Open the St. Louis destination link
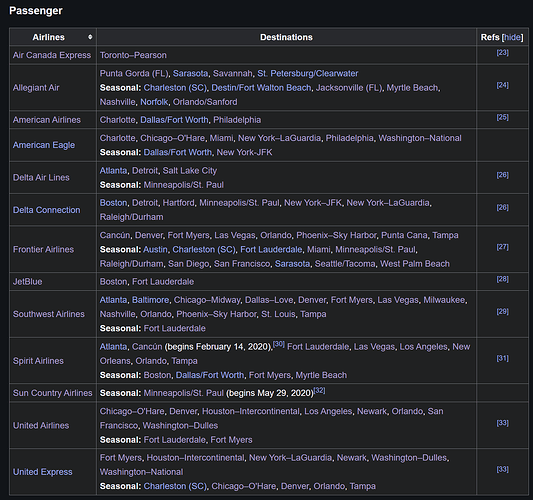 pos(278,314)
